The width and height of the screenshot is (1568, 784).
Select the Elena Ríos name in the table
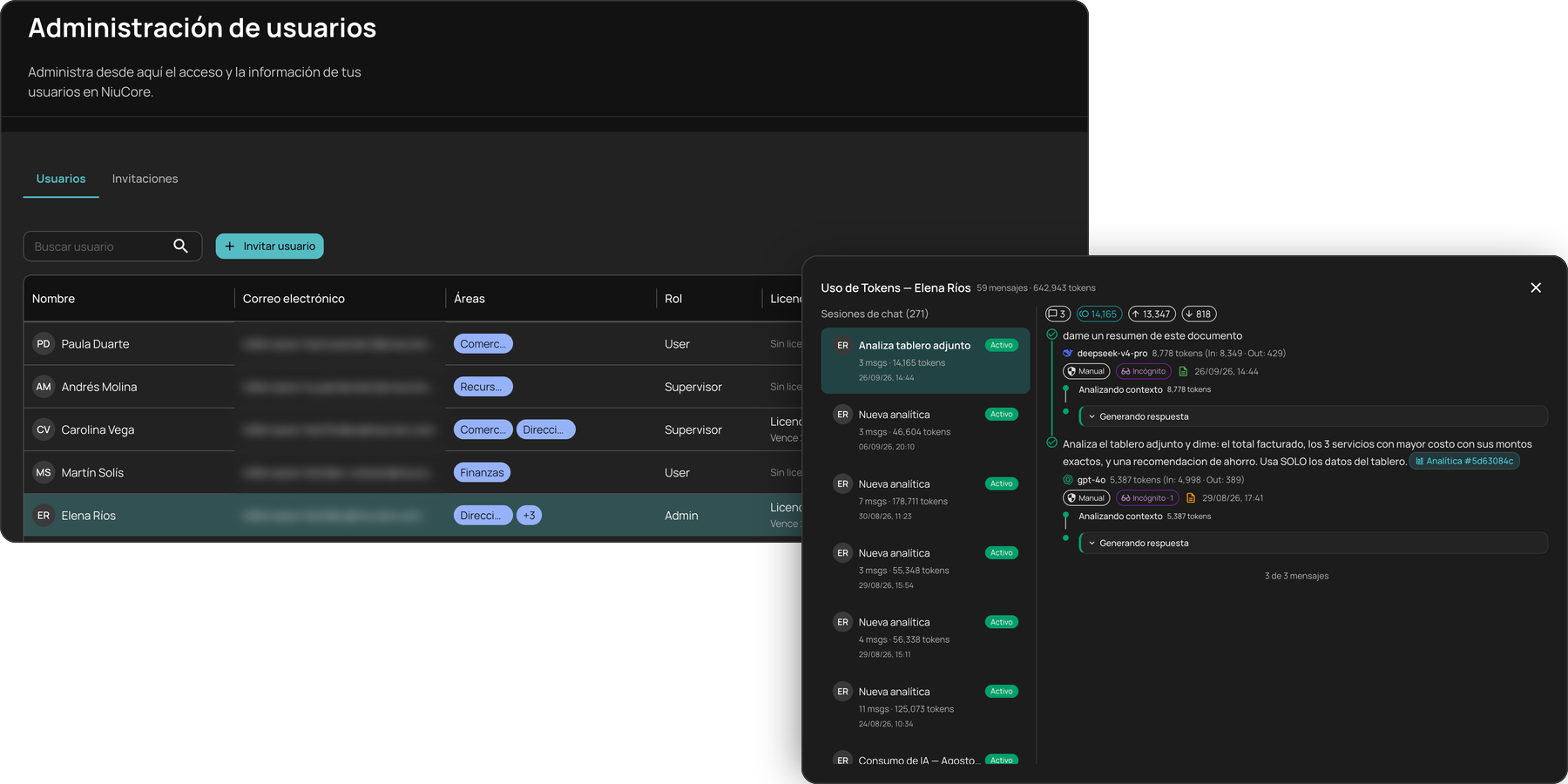click(88, 516)
